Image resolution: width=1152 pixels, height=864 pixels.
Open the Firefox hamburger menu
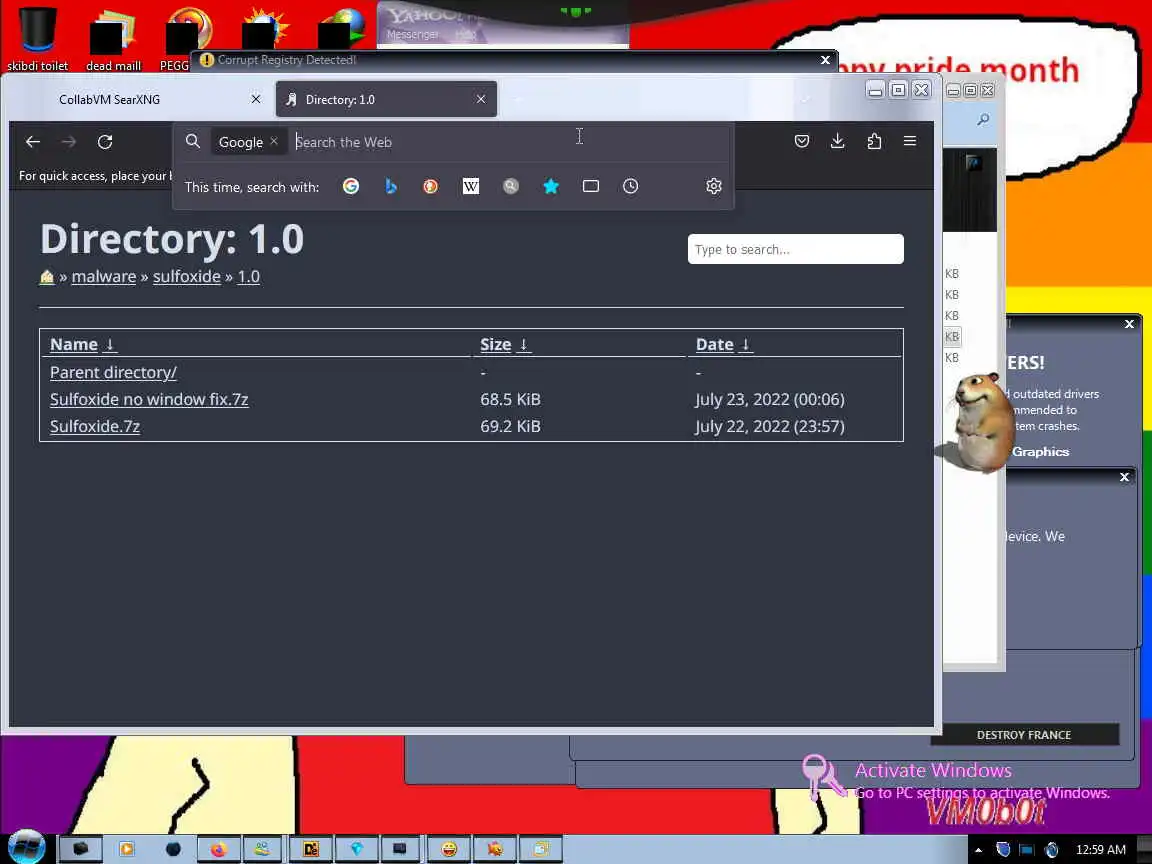(910, 141)
